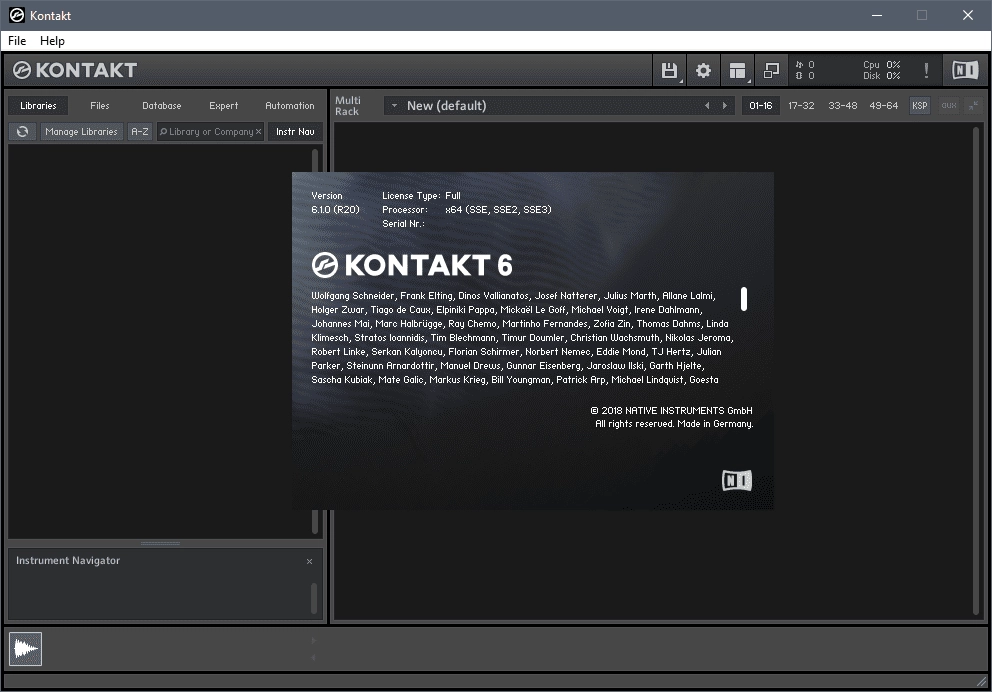Click the Disk 0% meter readout
Screen dimensions: 992x692
pos(882,76)
